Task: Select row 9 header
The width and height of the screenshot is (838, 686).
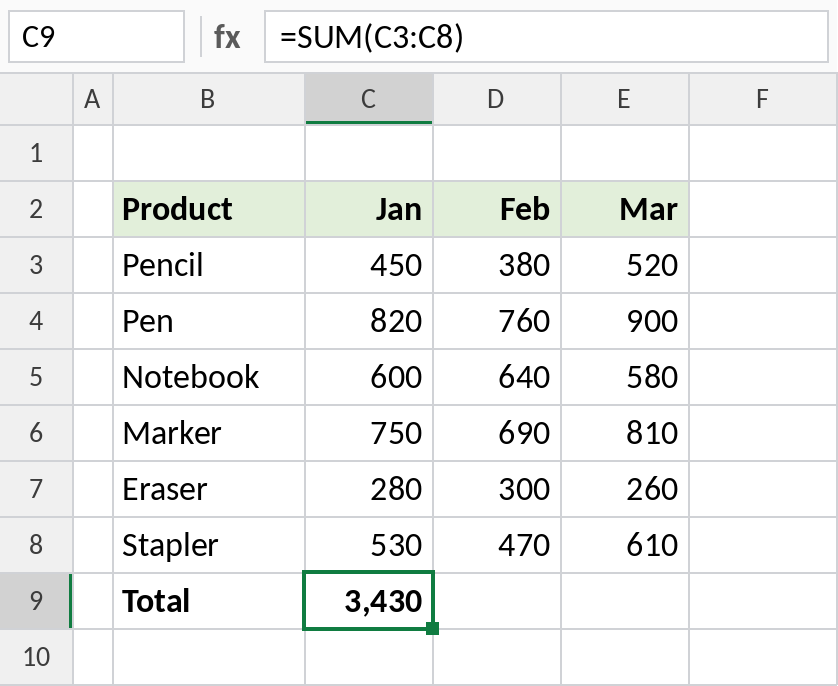Action: (x=36, y=601)
